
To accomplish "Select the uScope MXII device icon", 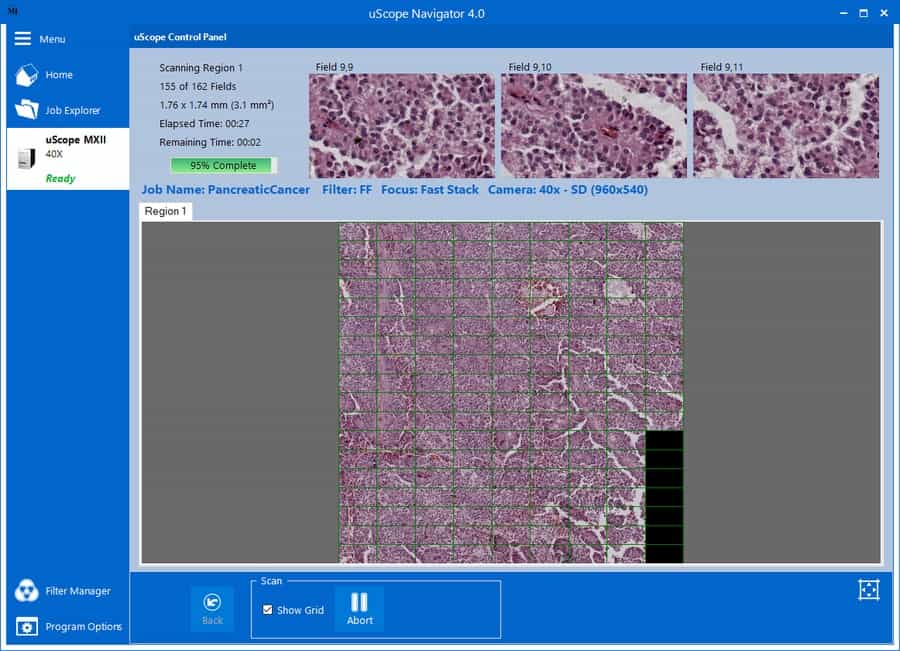I will coord(26,156).
